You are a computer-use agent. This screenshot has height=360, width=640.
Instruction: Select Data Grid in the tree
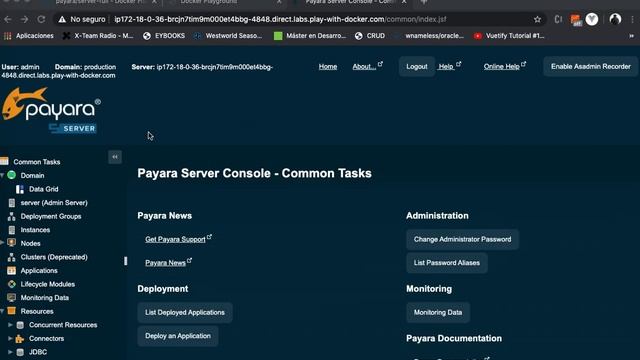click(x=43, y=189)
